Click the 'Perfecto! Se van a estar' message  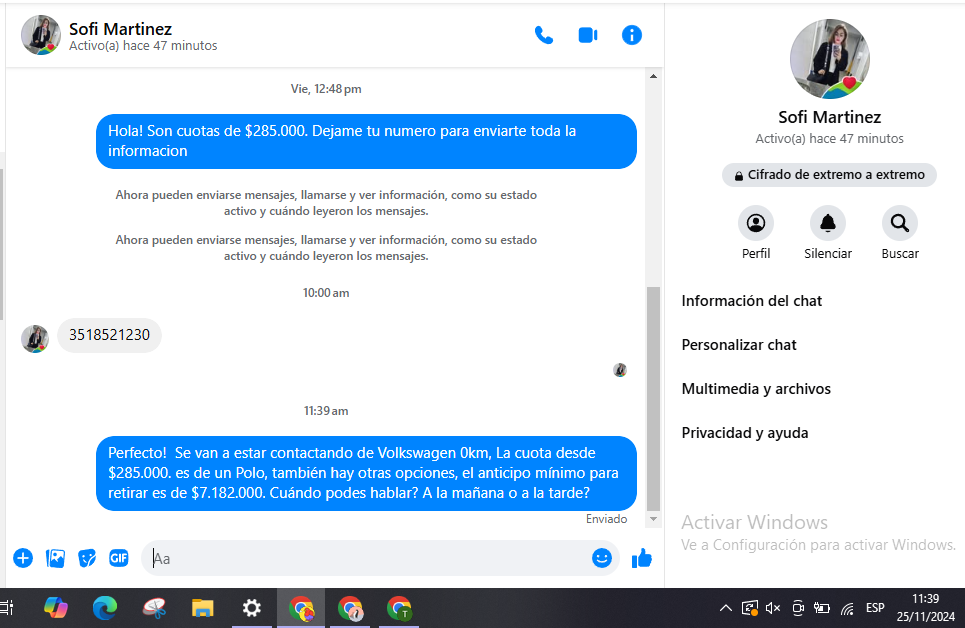click(x=366, y=473)
